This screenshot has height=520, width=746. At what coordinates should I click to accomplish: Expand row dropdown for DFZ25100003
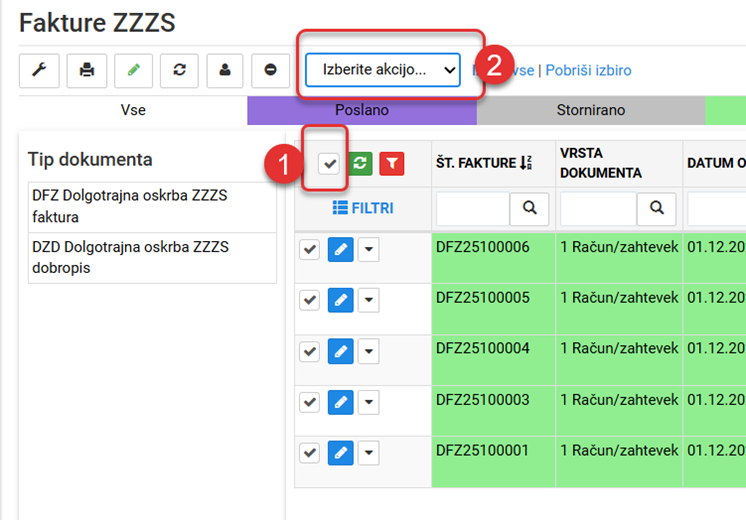[x=369, y=402]
